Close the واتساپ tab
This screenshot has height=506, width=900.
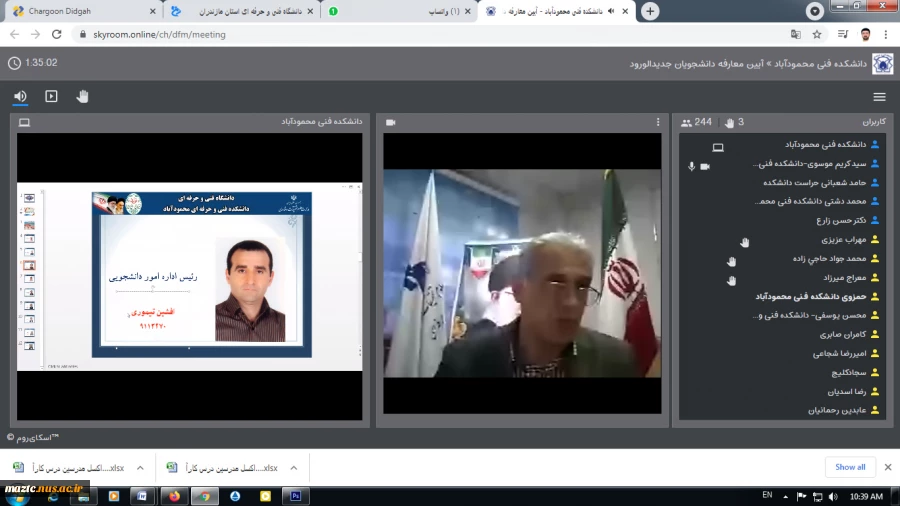pos(467,11)
